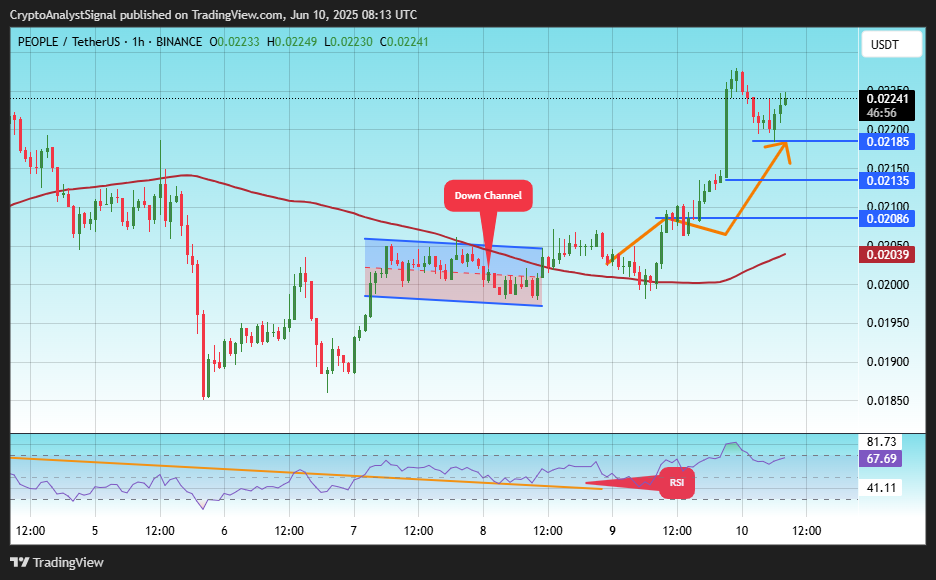This screenshot has width=936, height=580.
Task: Click the USDT currency button
Action: tap(892, 45)
